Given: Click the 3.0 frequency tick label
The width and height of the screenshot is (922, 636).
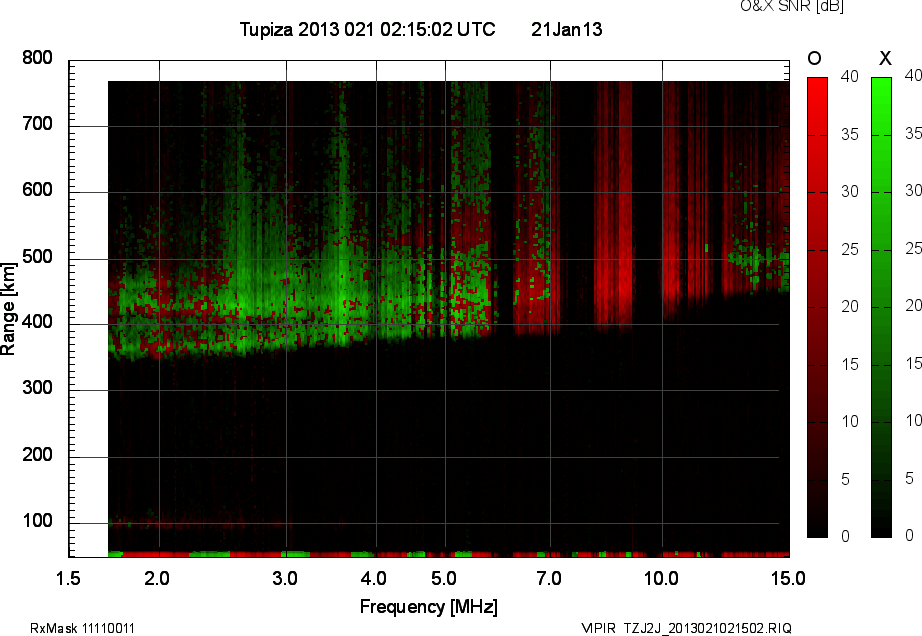Looking at the screenshot, I should point(285,578).
